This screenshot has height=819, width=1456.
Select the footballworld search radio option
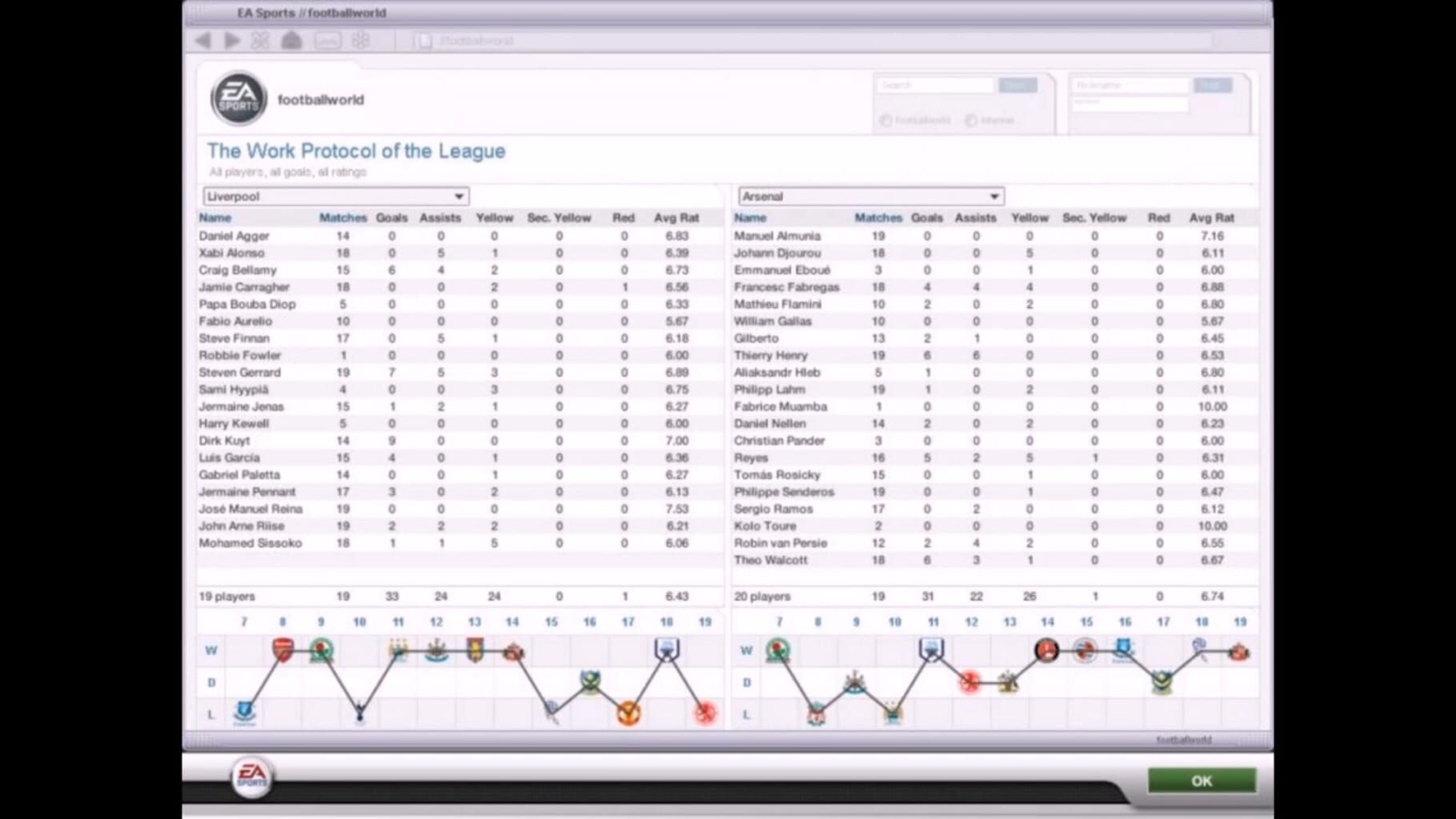[x=886, y=121]
